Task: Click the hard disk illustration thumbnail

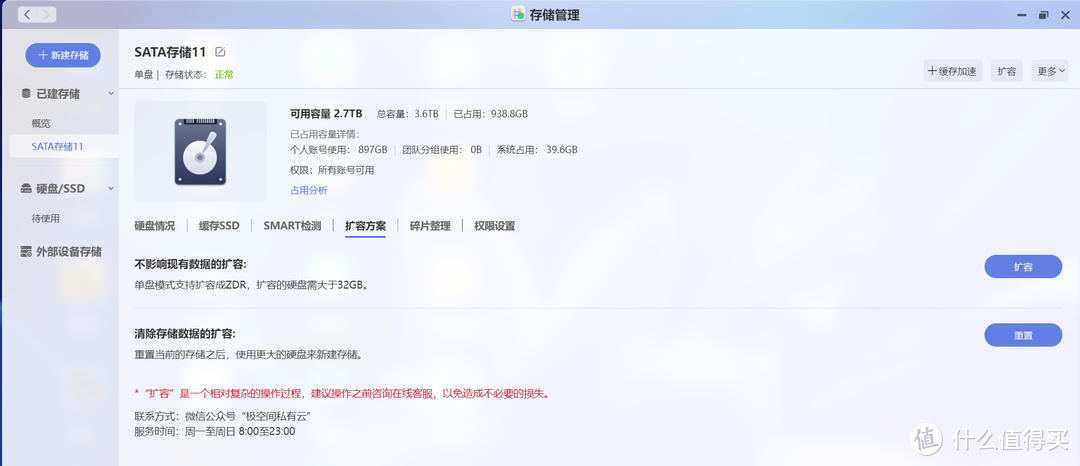Action: tap(200, 151)
